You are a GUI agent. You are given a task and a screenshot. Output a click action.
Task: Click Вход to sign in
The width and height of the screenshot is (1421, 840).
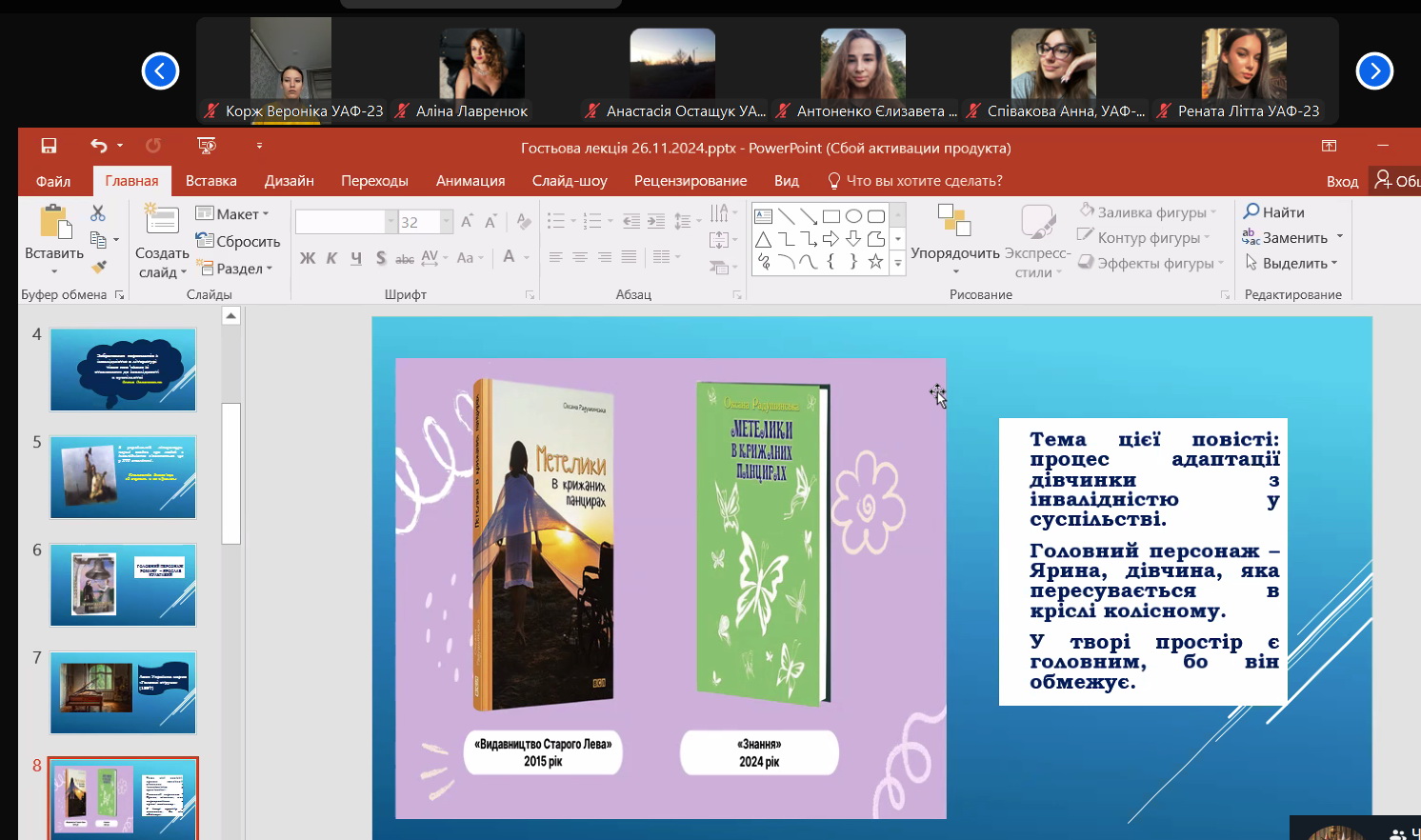1342,181
